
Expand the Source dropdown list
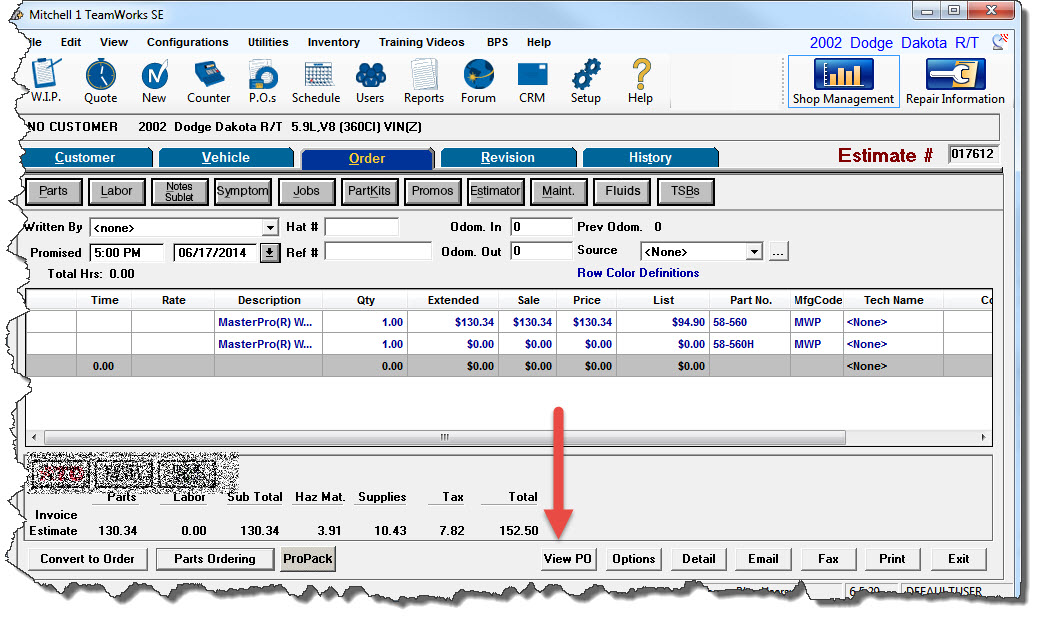click(x=754, y=252)
